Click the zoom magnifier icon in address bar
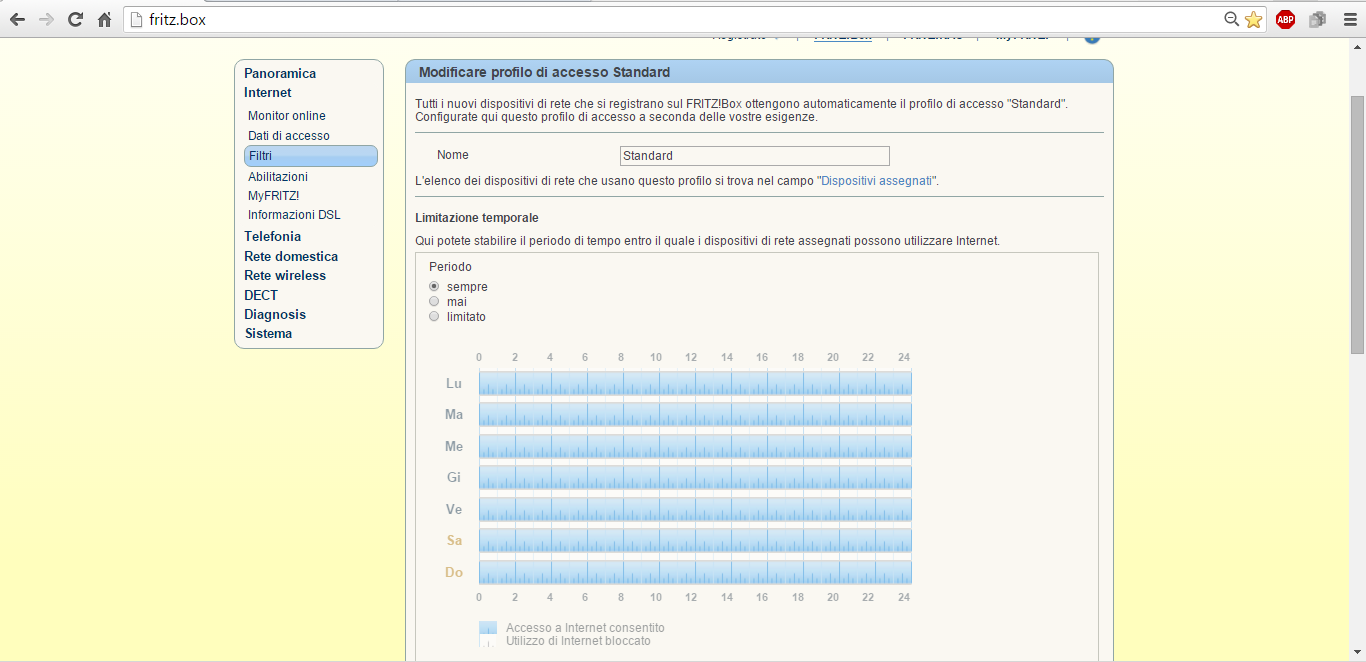1366x662 pixels. [x=1232, y=19]
